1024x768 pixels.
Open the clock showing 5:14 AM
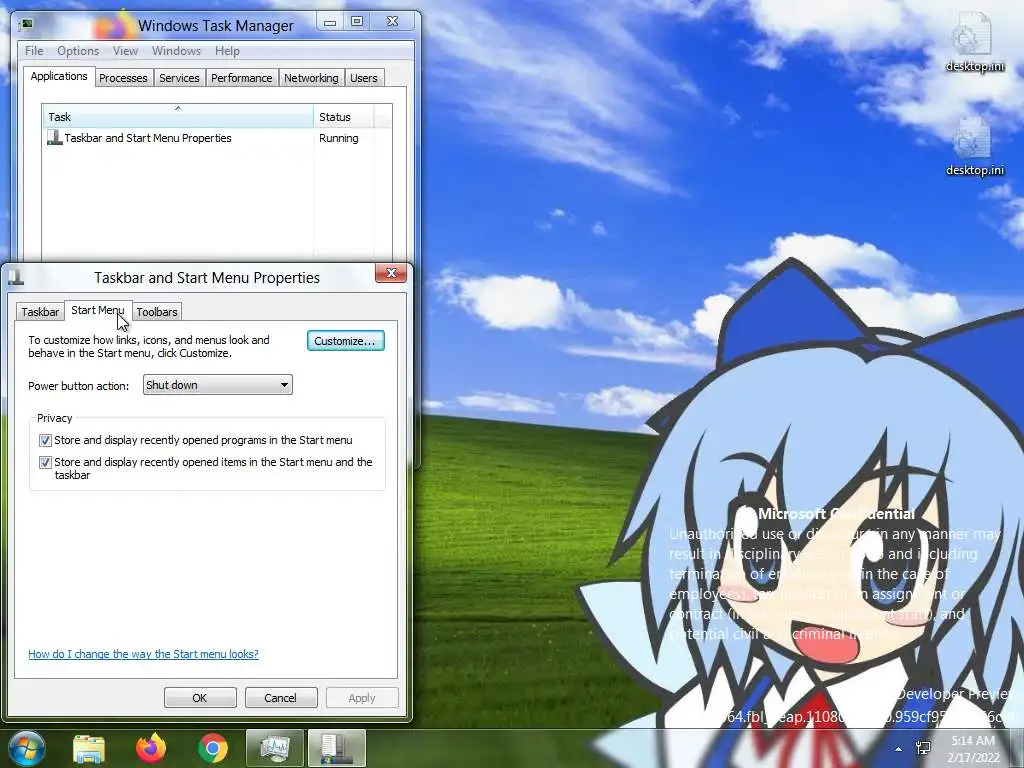(973, 749)
